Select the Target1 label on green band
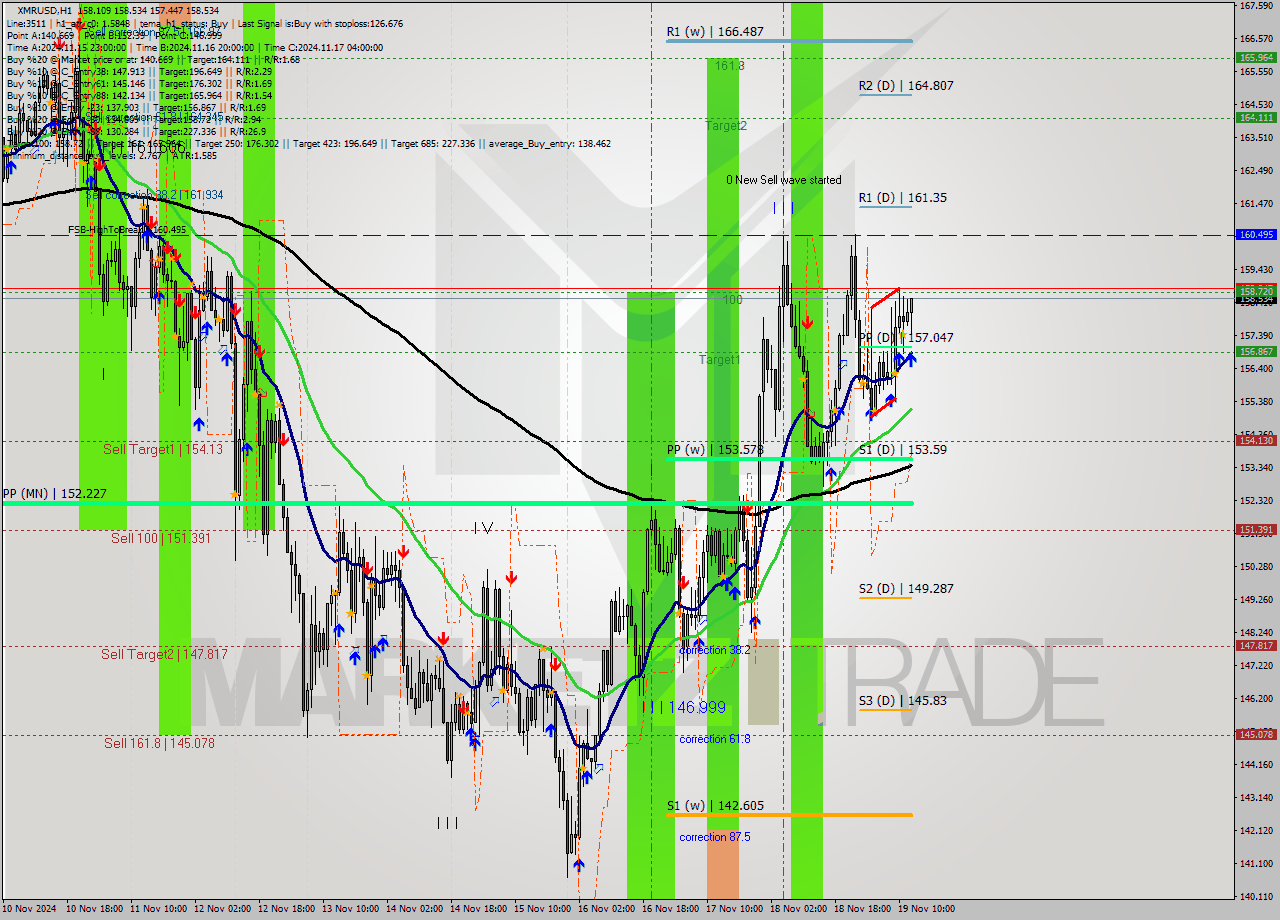 [x=719, y=360]
